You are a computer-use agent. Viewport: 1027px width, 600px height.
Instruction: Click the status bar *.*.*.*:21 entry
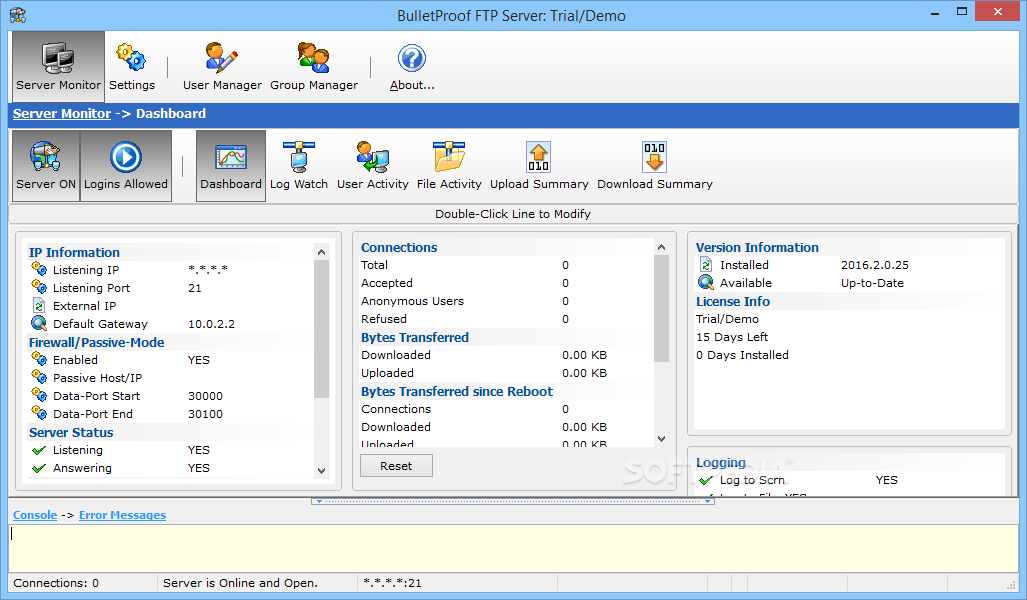tap(392, 583)
